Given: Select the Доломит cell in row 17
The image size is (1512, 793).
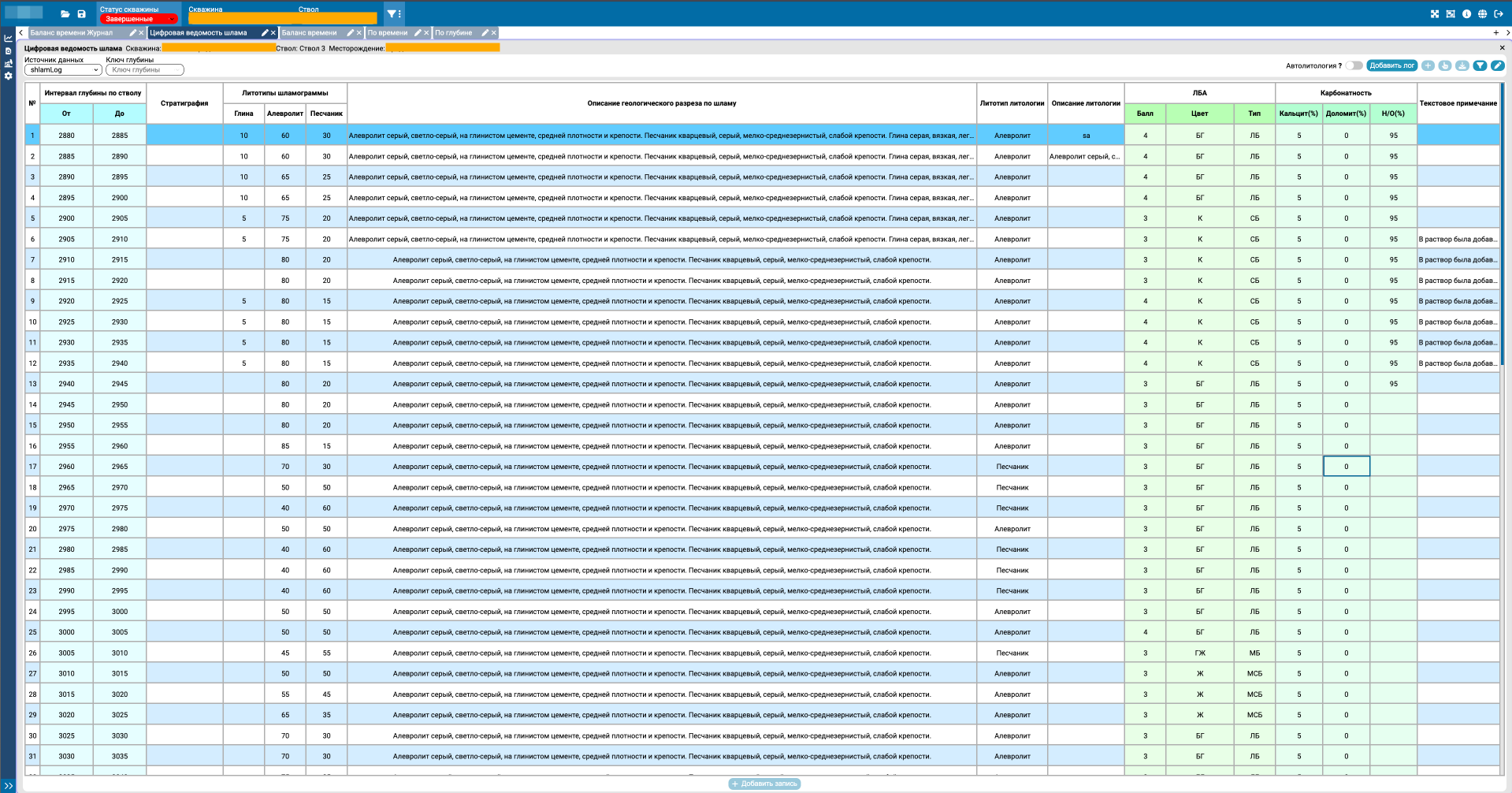Looking at the screenshot, I should [x=1346, y=467].
